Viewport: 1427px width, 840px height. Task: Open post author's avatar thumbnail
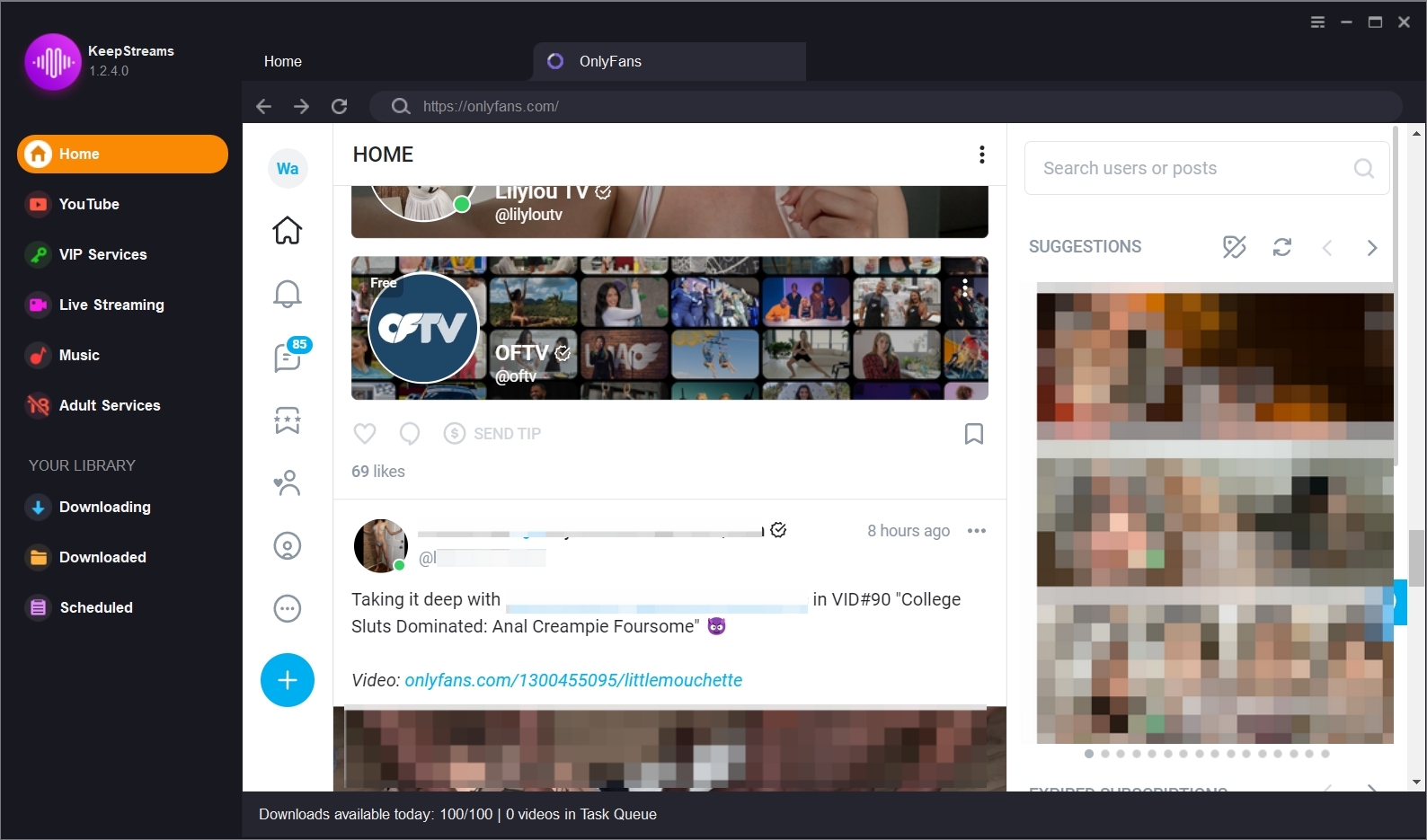(381, 545)
